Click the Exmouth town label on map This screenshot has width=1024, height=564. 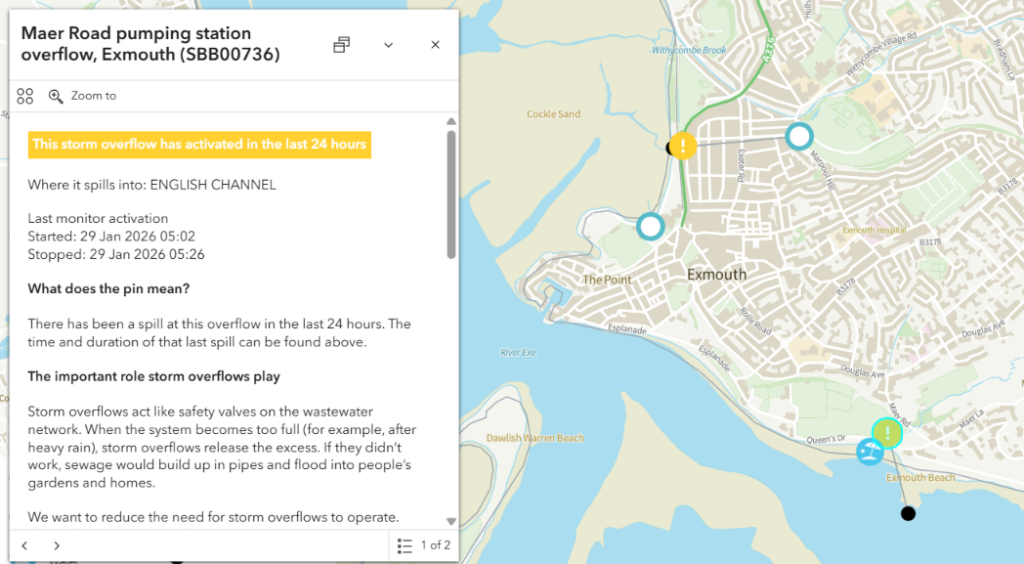point(717,274)
